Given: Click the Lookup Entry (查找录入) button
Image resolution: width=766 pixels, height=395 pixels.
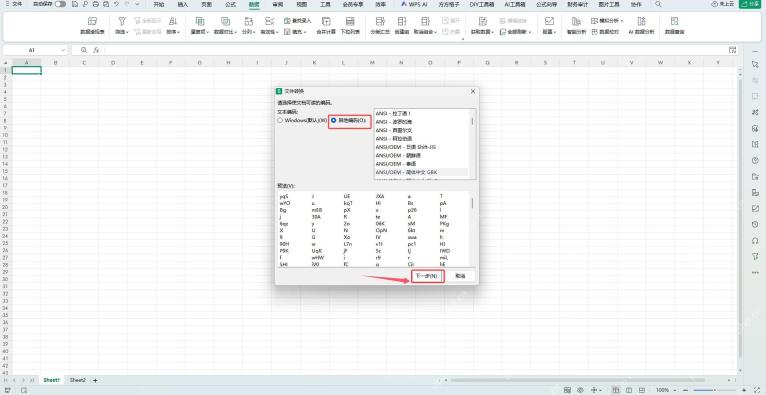Looking at the screenshot, I should coord(298,21).
